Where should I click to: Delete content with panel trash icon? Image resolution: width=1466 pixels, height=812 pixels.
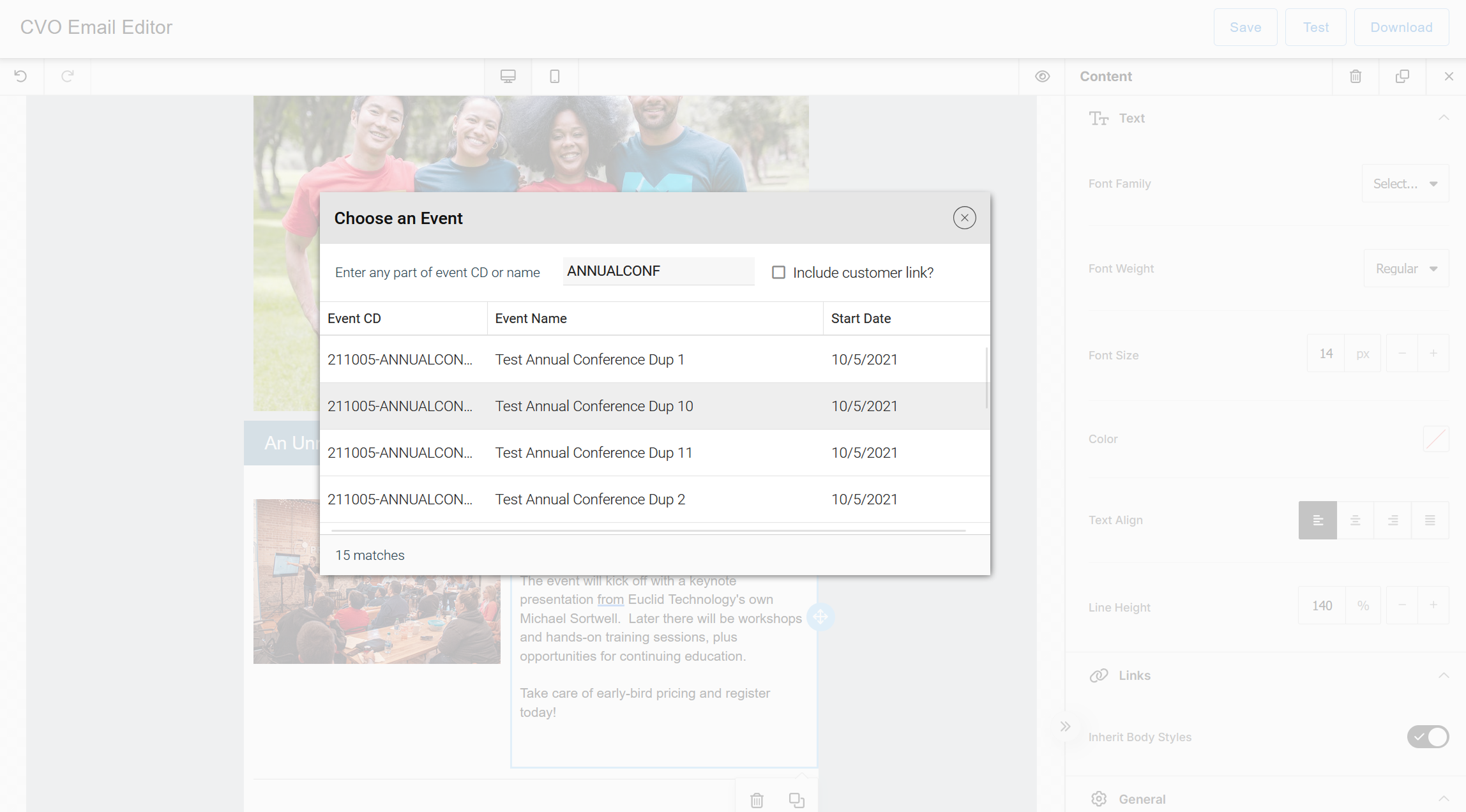[1356, 77]
